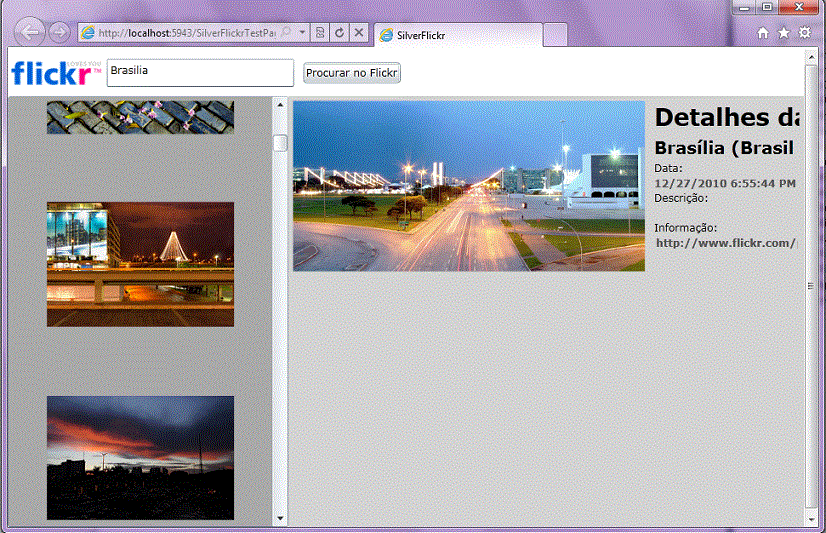Open the tools gear menu

(x=805, y=33)
